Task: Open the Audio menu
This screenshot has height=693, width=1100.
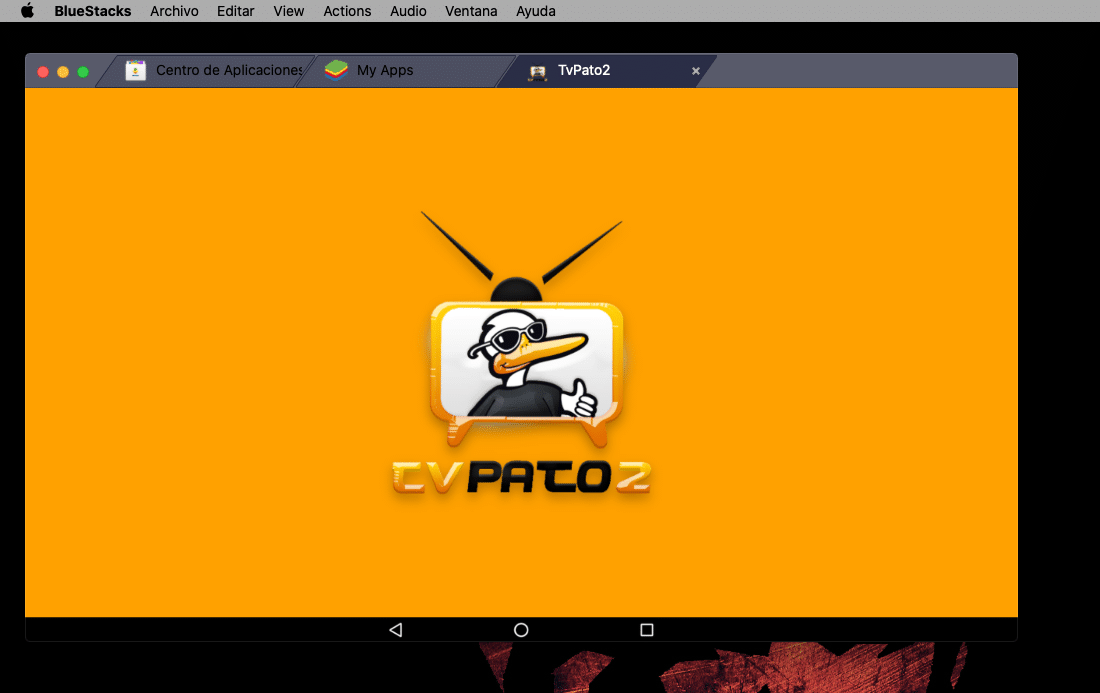Action: (x=408, y=11)
